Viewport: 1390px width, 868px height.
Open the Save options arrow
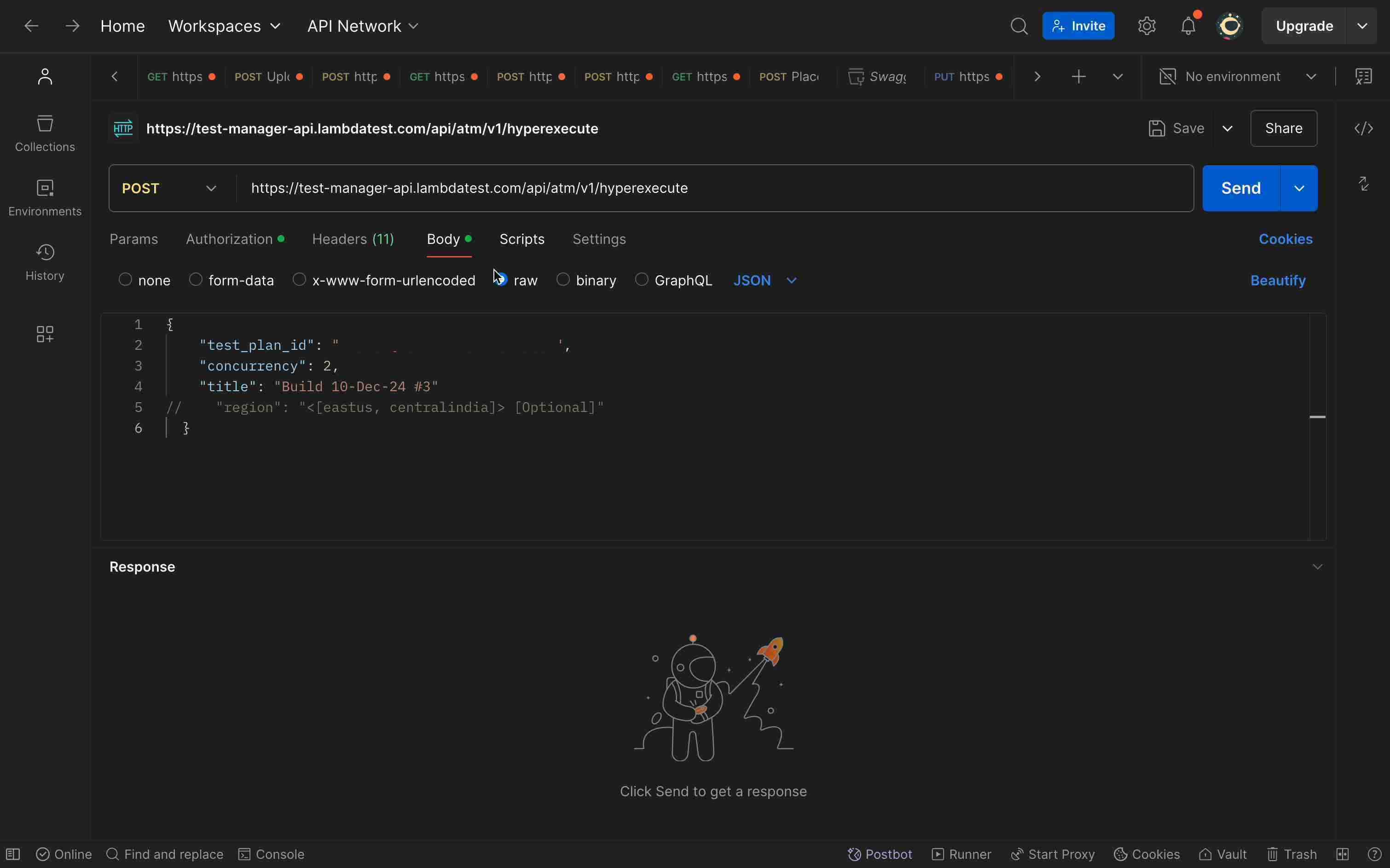[1228, 128]
